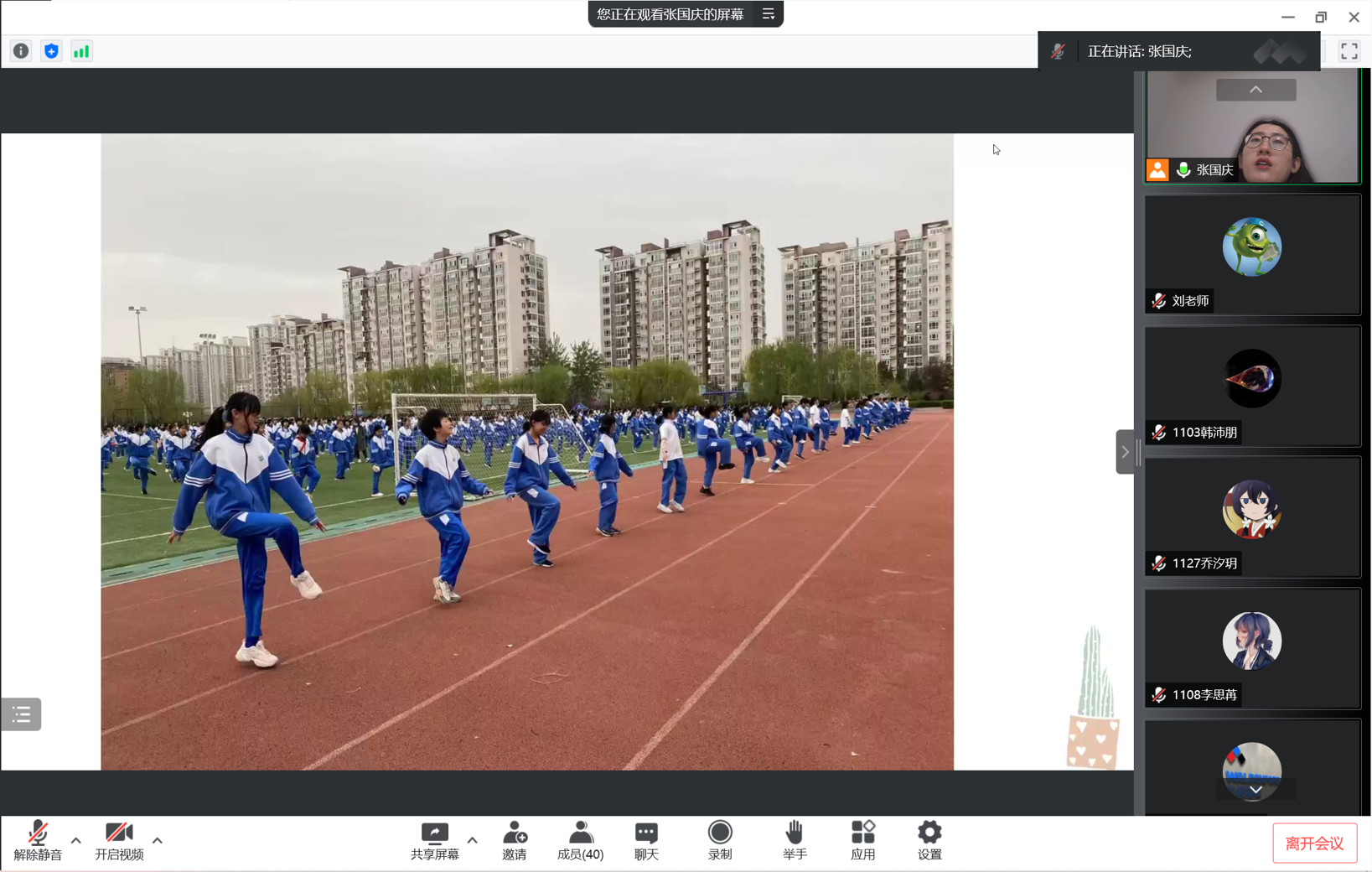The width and height of the screenshot is (1372, 872).
Task: Toggle full screen mode icon
Action: pos(1349,51)
